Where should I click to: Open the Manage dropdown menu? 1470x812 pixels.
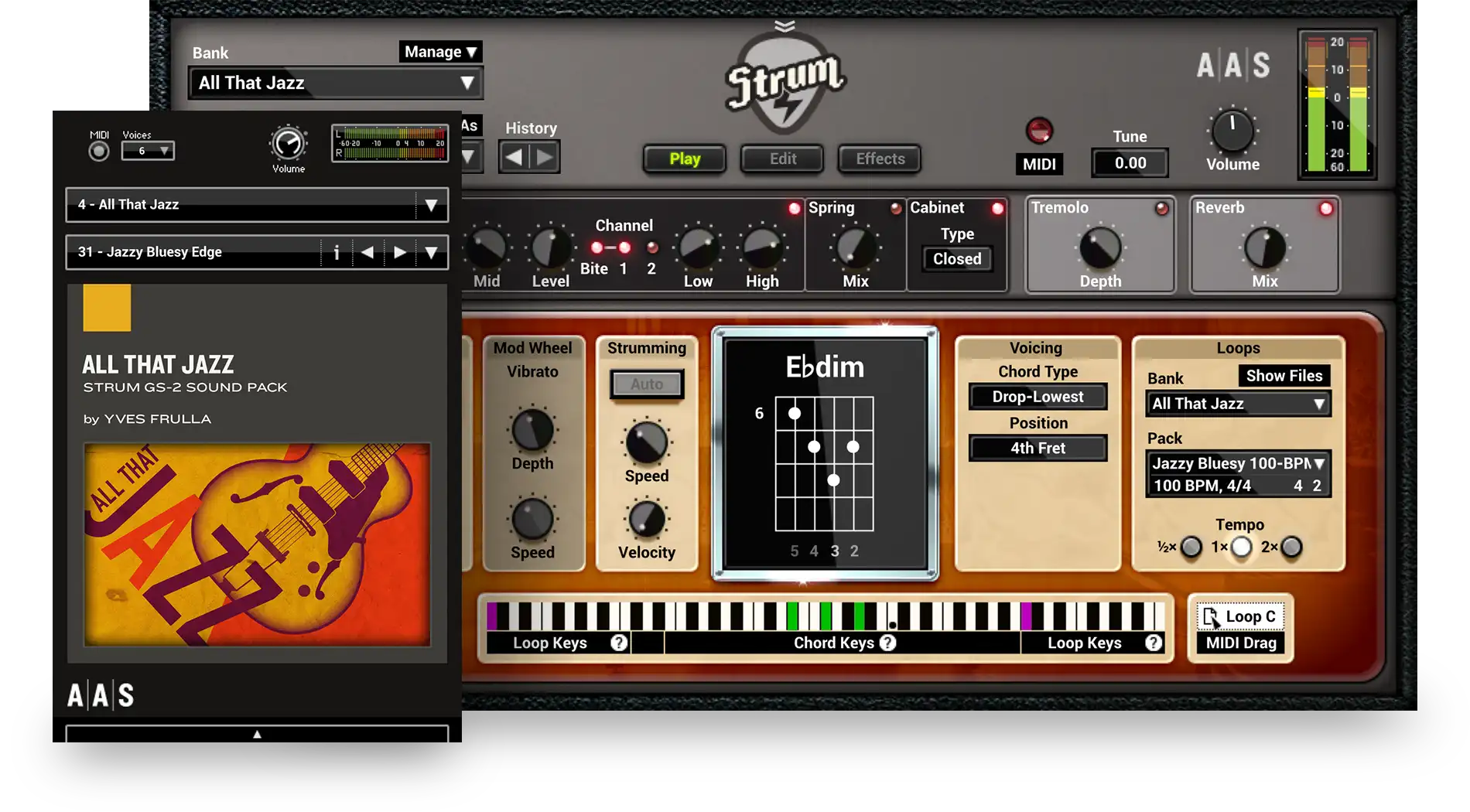click(x=440, y=52)
